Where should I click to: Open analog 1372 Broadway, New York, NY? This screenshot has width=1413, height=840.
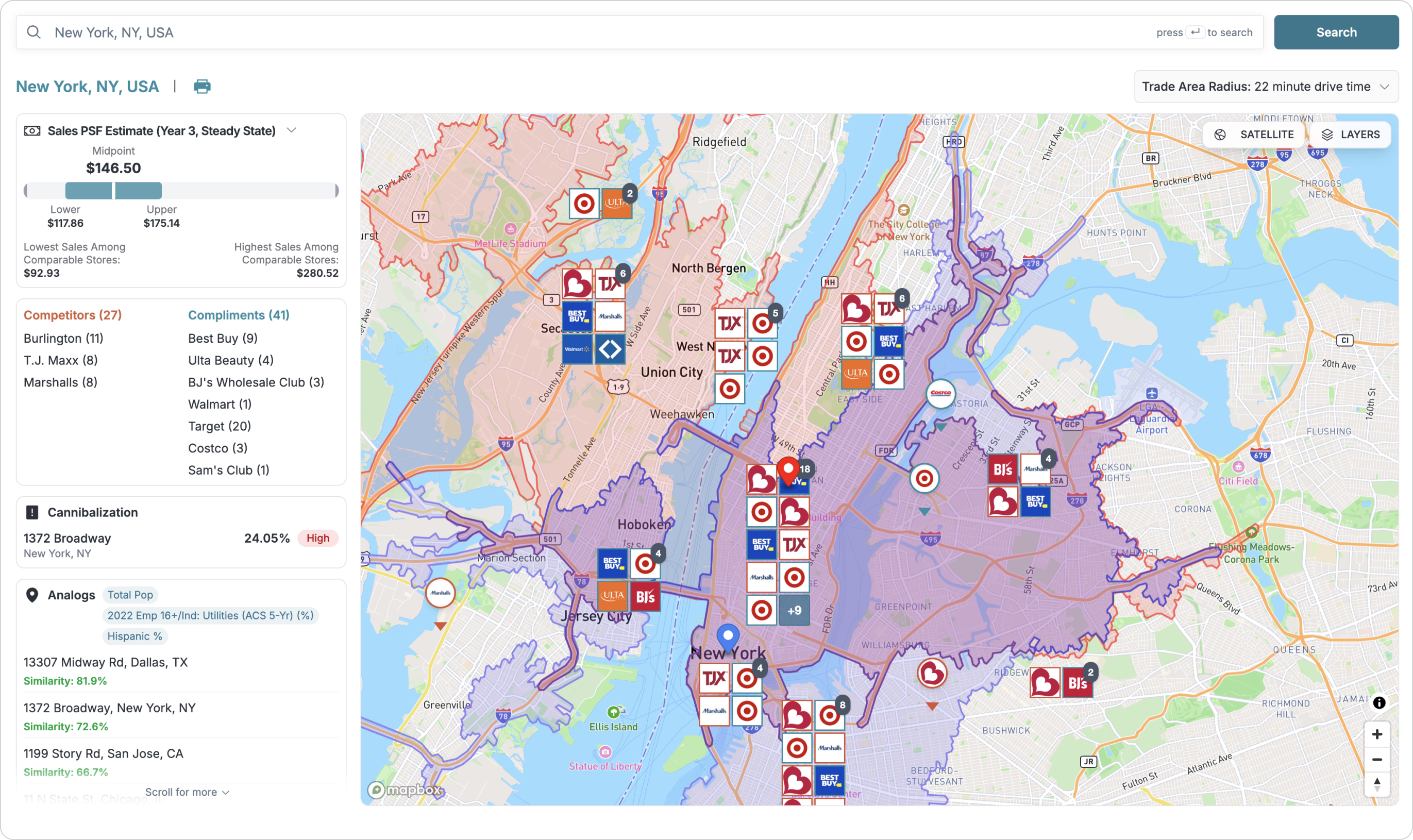[x=110, y=708]
